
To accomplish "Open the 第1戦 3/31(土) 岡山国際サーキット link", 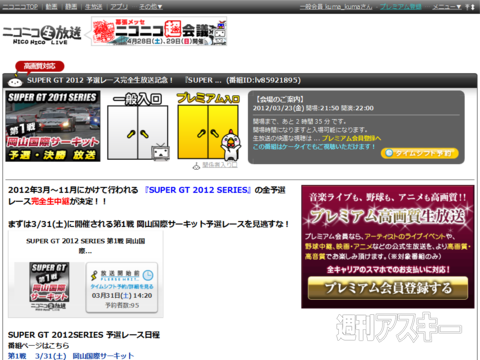I will pyautogui.click(x=71, y=356).
